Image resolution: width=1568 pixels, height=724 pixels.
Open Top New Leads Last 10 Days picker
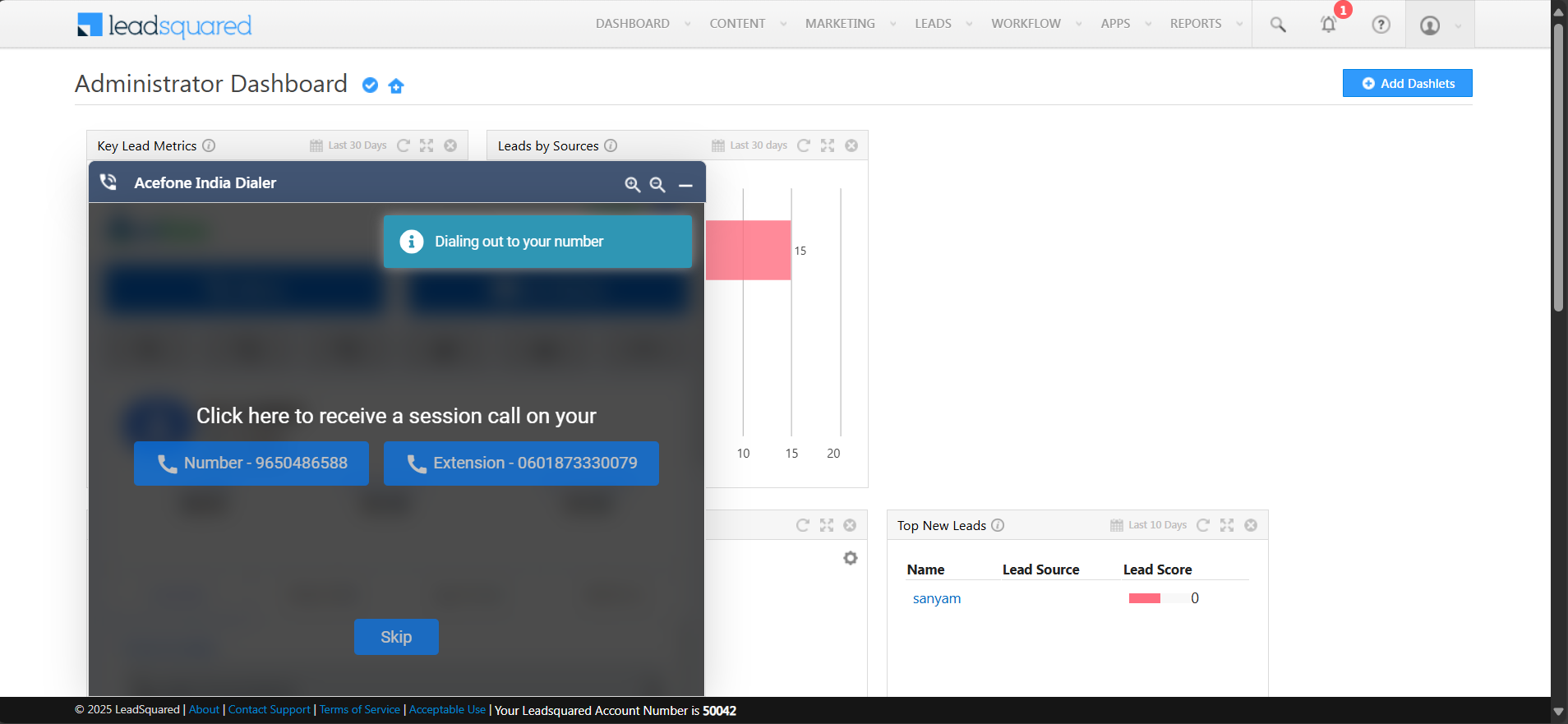click(1148, 525)
